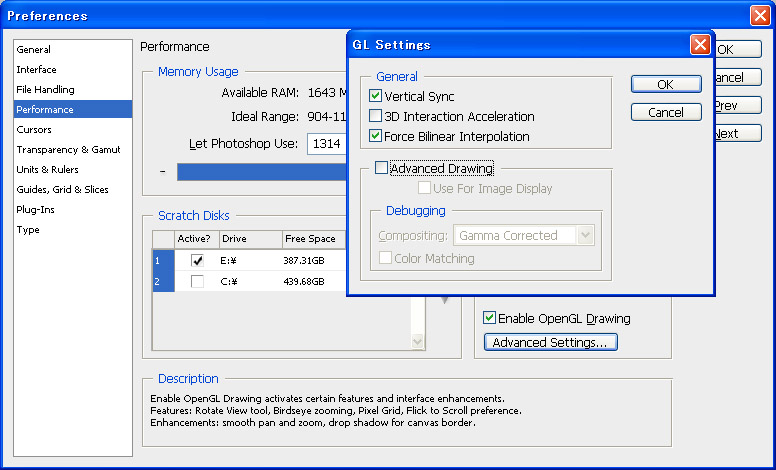
Task: Click the Color Matching checkbox
Action: coord(385,258)
